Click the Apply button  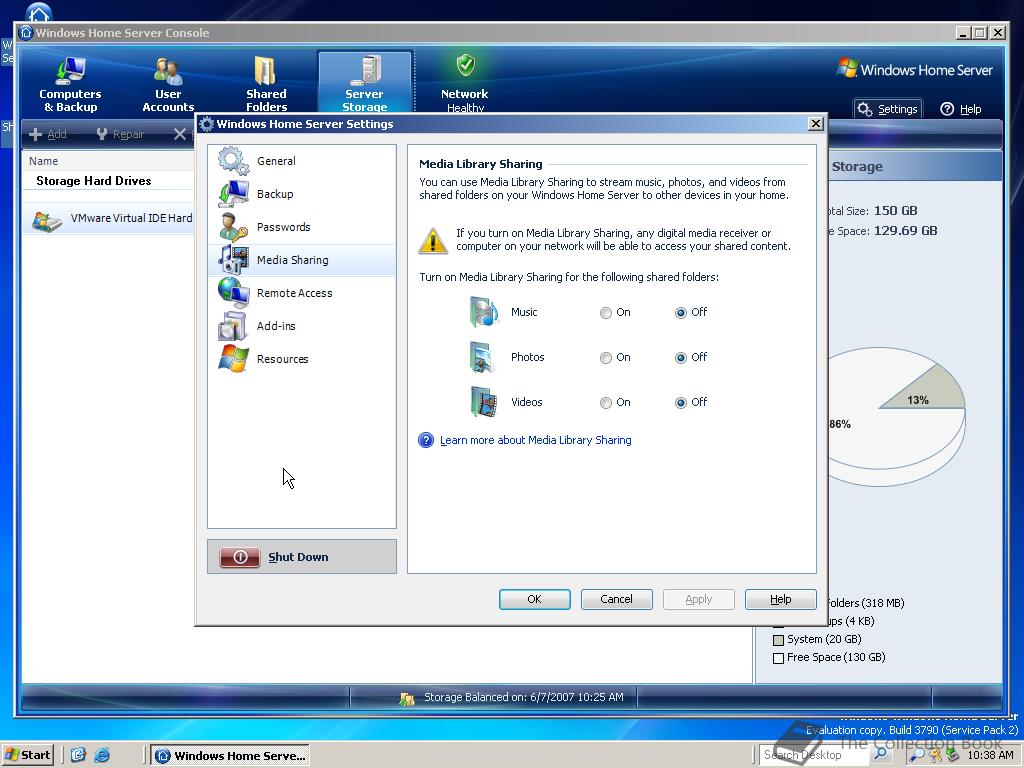699,599
